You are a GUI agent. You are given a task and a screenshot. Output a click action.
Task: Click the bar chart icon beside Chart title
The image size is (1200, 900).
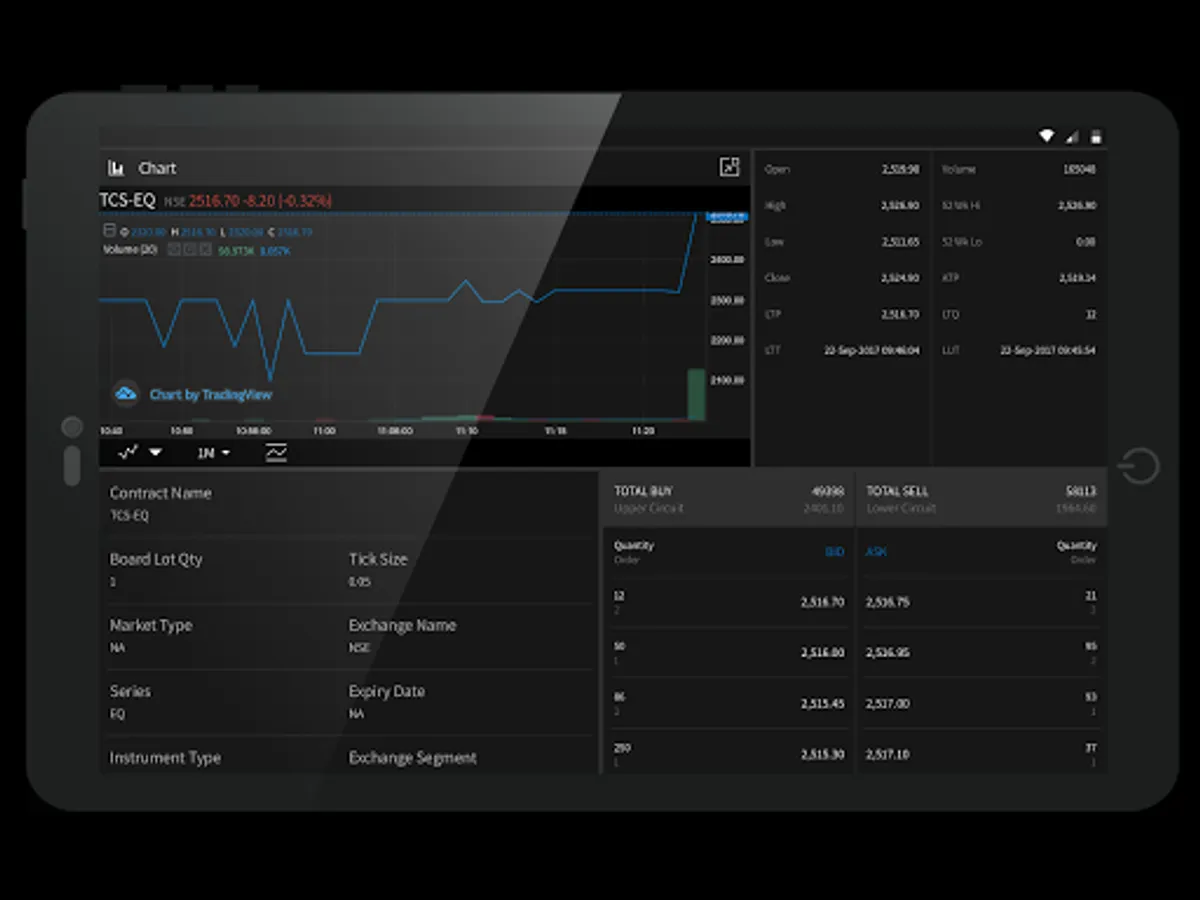[116, 168]
